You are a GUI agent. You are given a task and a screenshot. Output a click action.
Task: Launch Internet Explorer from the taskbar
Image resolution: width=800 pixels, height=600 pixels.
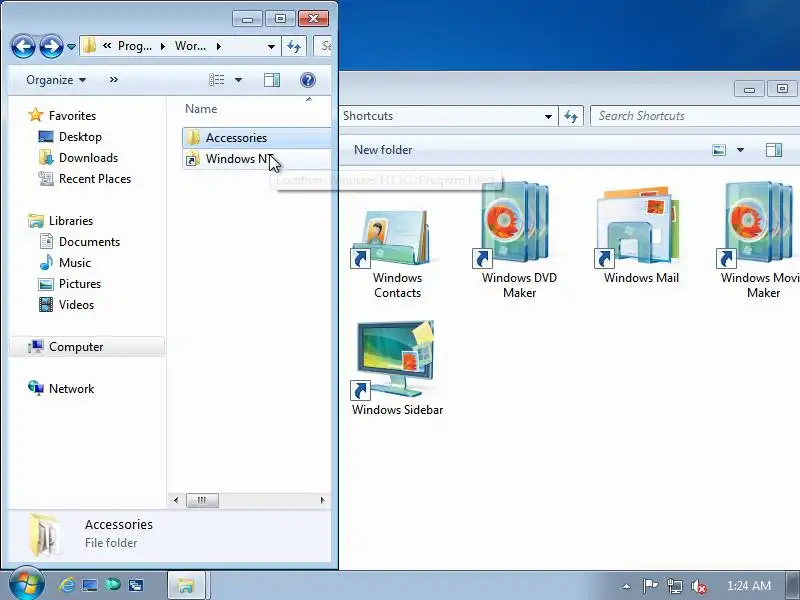pyautogui.click(x=66, y=585)
